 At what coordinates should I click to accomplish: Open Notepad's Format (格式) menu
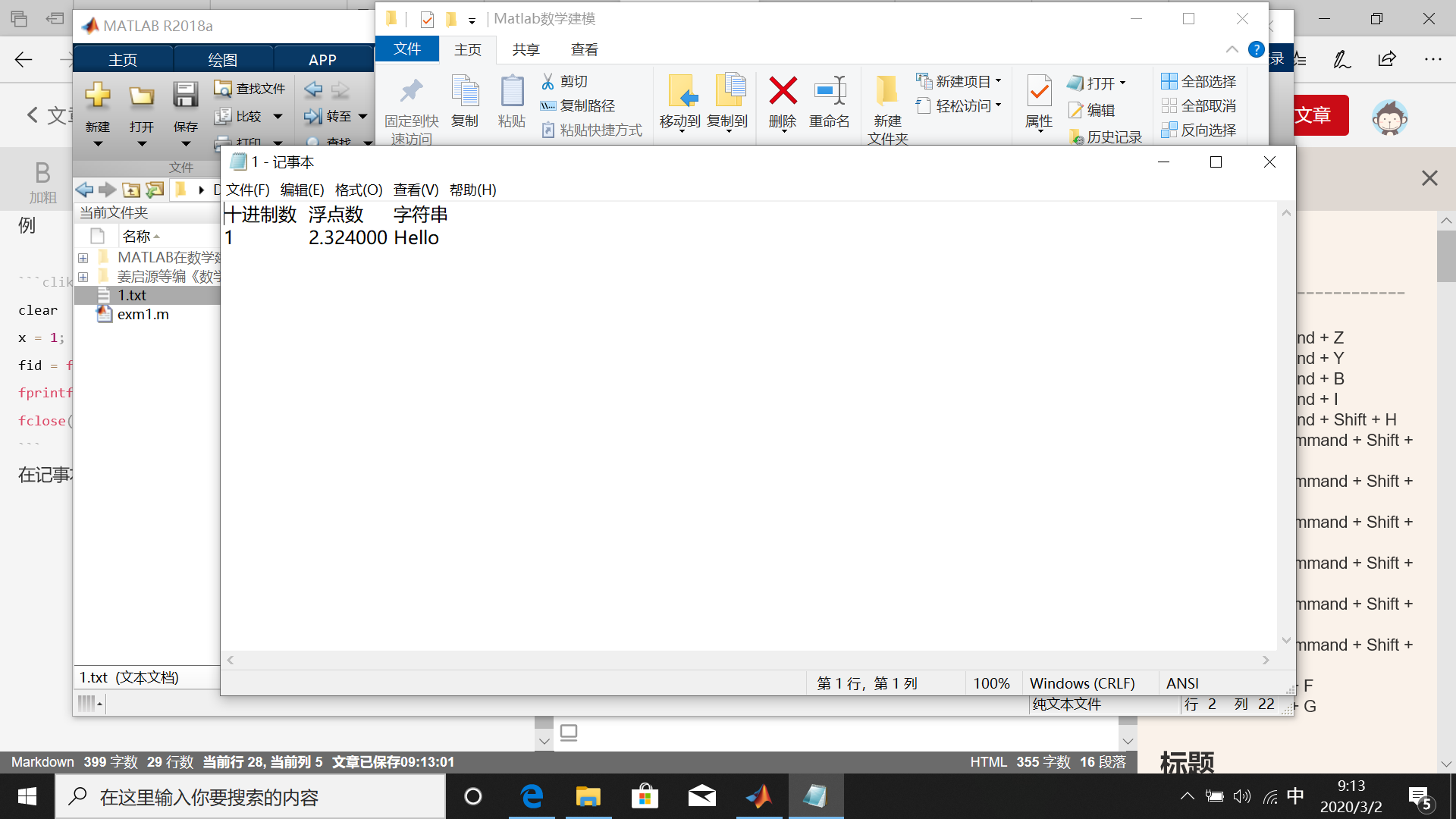pyautogui.click(x=358, y=190)
